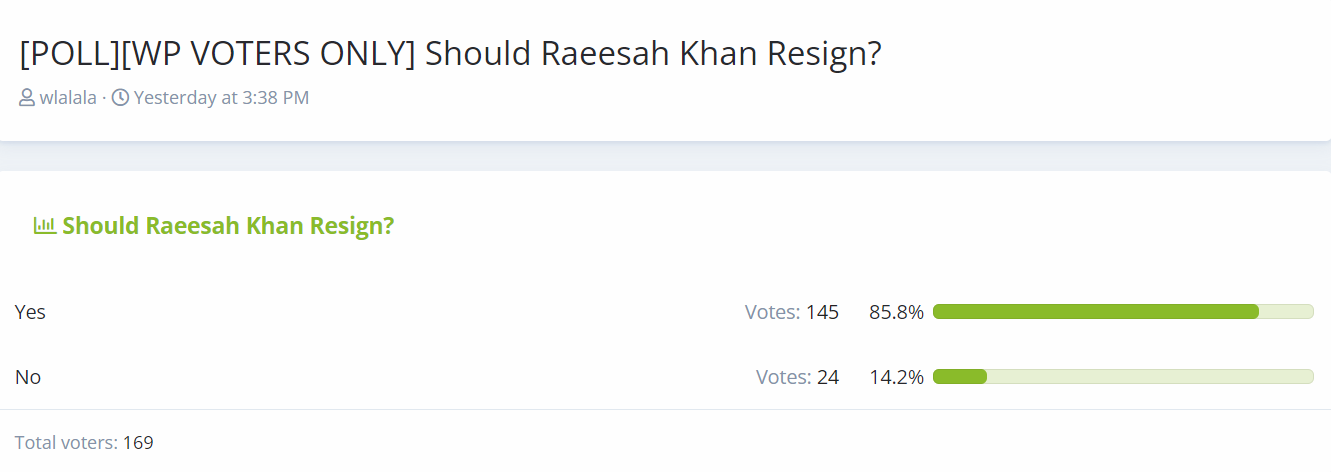Click the unfilled part of No bar
Viewport: 1331px width, 472px height.
(1150, 377)
